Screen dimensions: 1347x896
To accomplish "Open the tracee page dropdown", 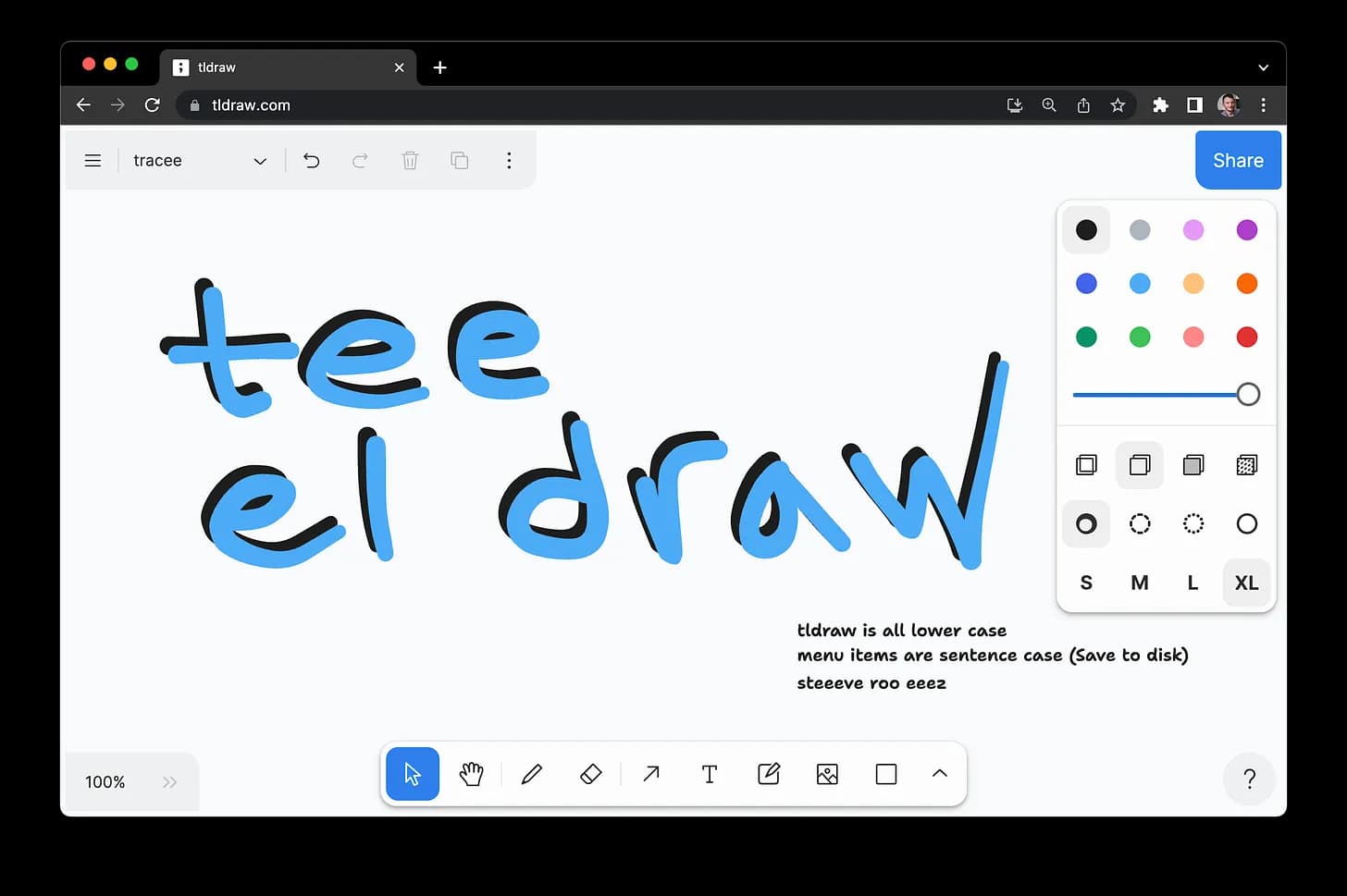I will [x=200, y=161].
